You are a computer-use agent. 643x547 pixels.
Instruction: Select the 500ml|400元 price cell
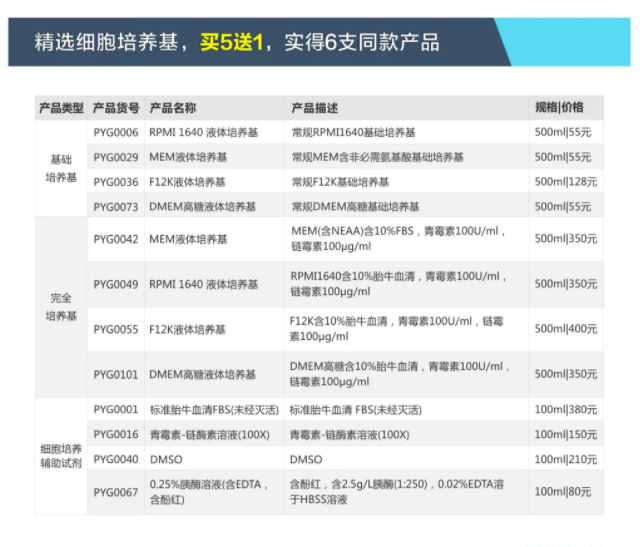coord(565,329)
